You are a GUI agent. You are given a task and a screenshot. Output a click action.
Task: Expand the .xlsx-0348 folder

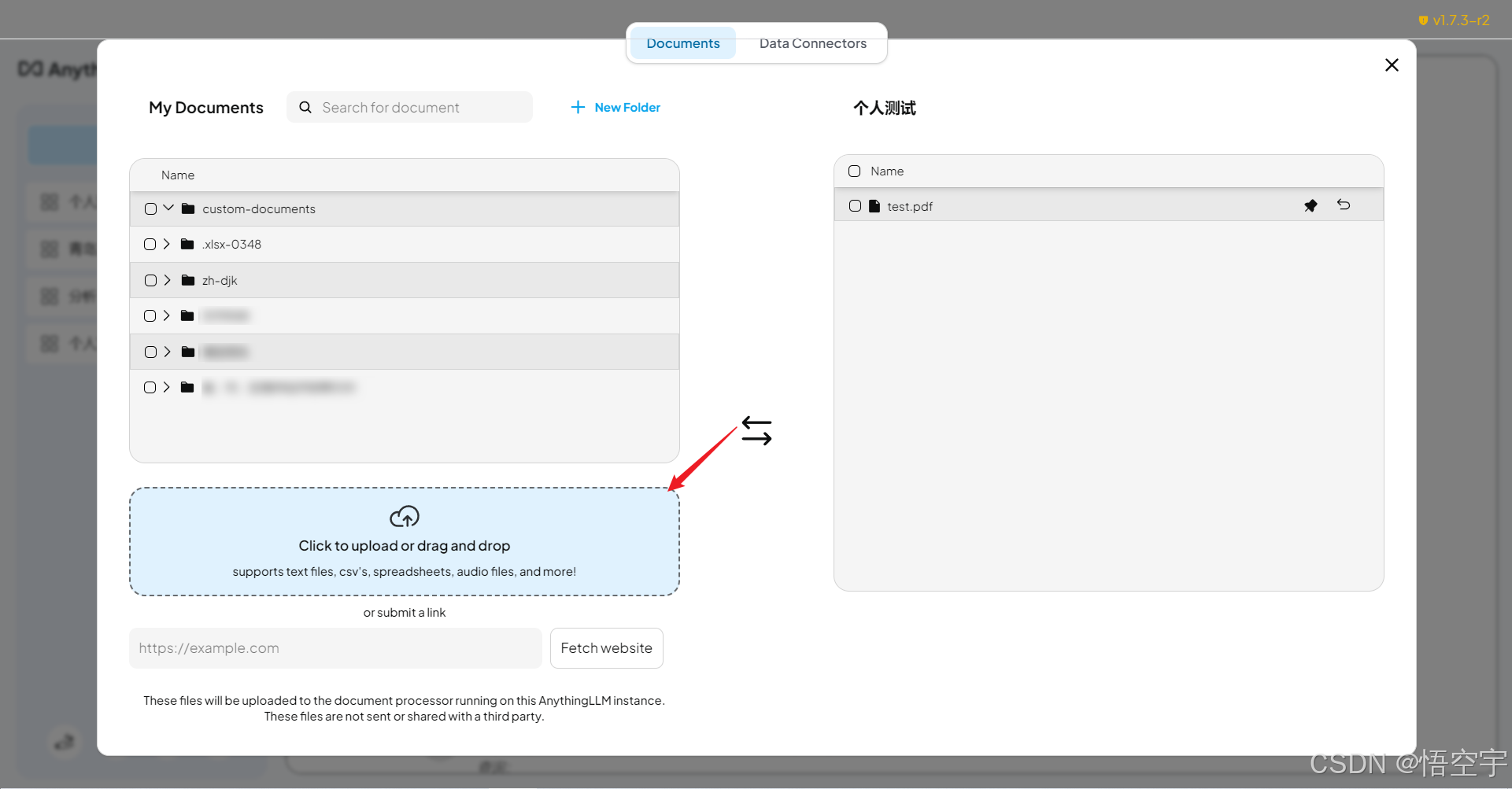[x=167, y=245]
